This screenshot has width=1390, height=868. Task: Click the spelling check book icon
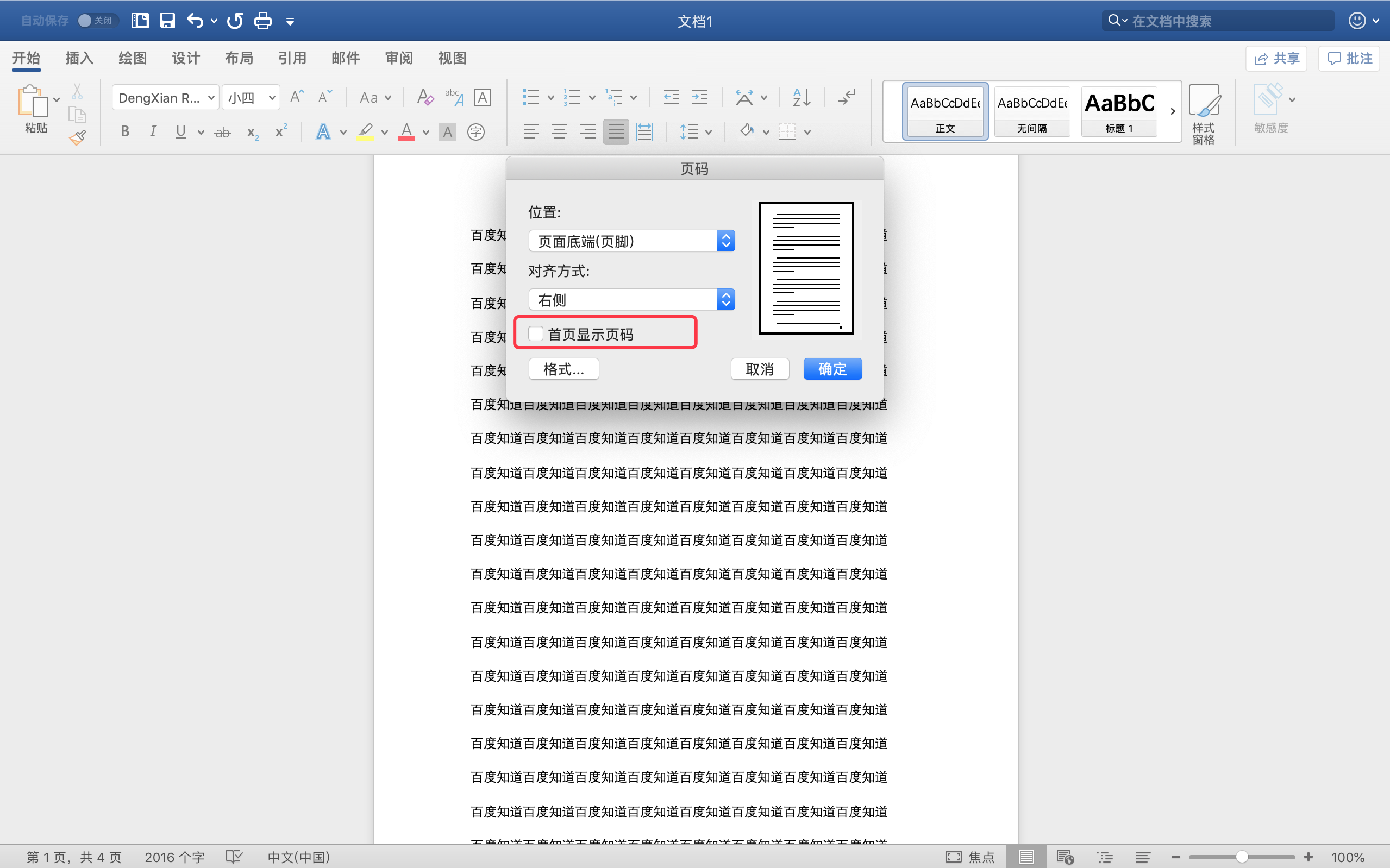coord(234,857)
